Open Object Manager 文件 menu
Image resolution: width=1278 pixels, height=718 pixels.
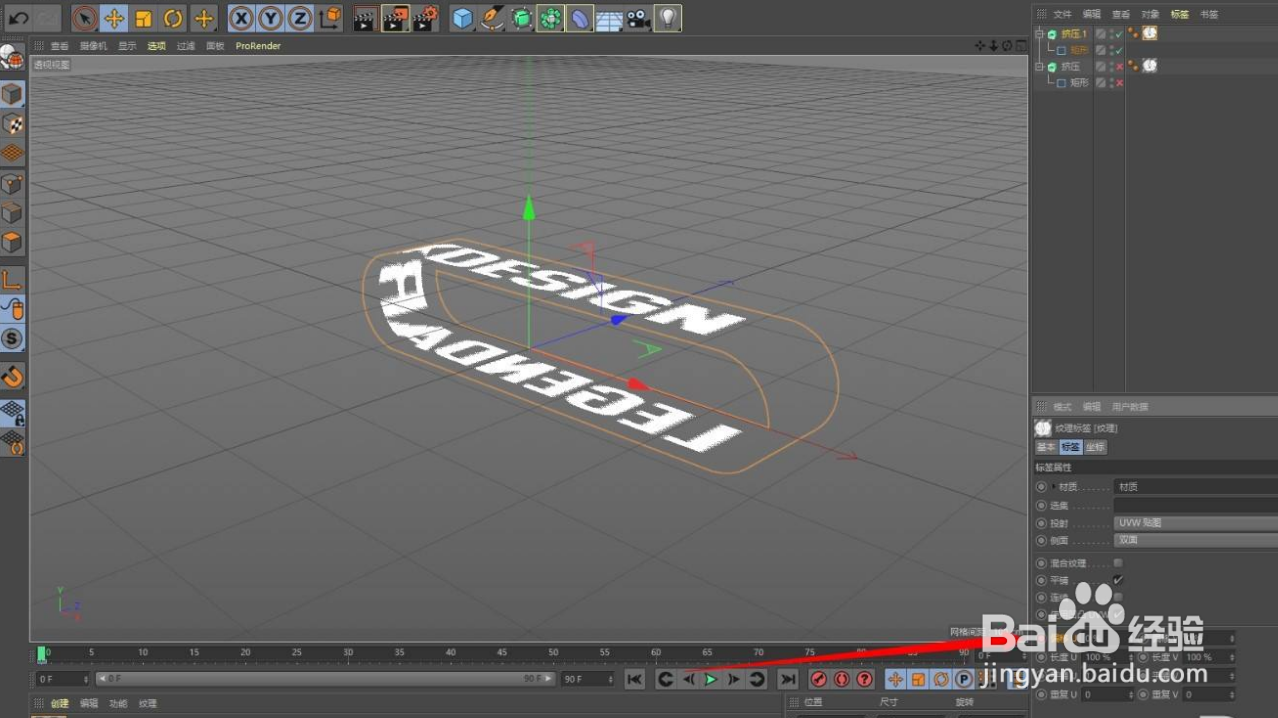[1062, 14]
